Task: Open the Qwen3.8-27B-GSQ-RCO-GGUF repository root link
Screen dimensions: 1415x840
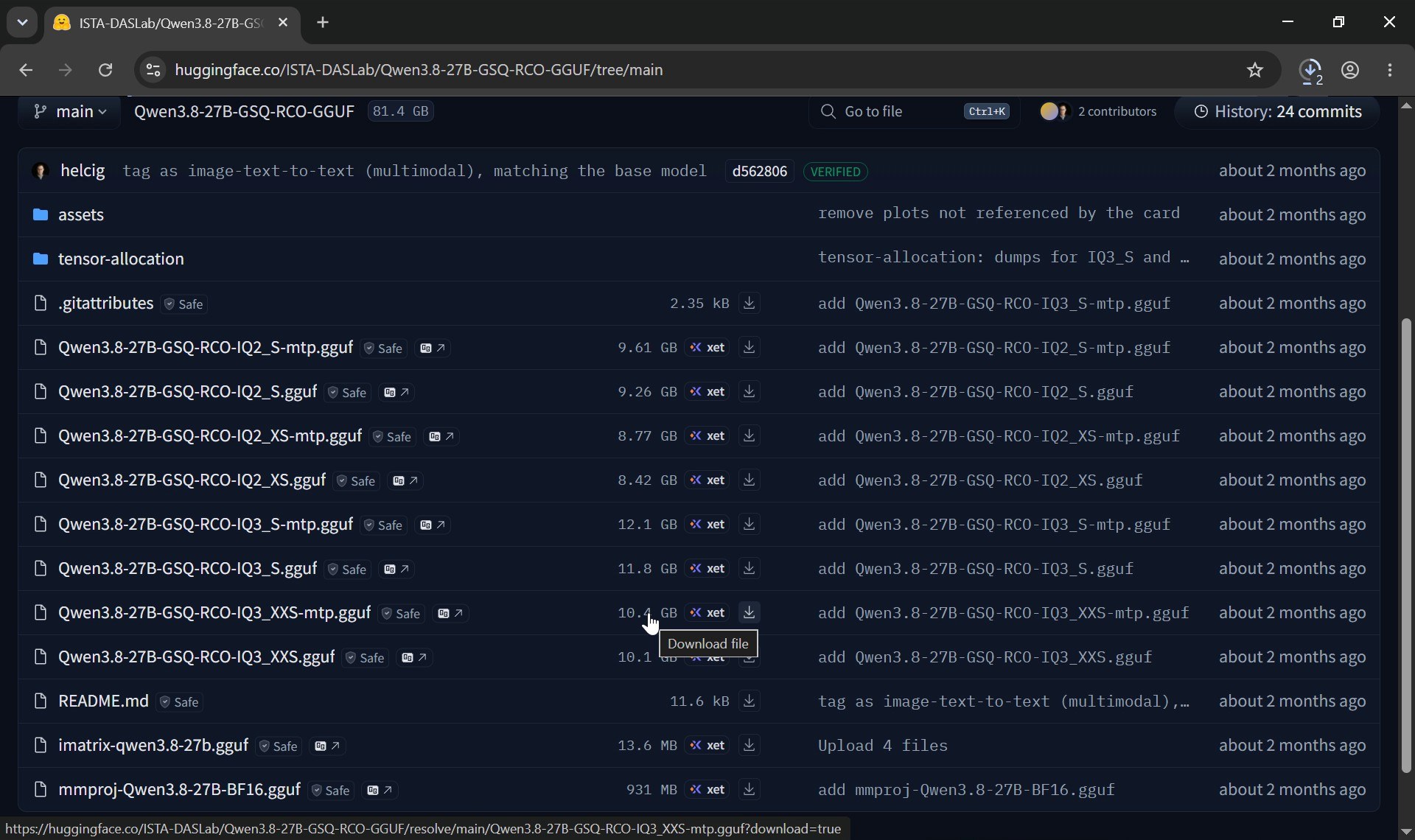Action: (x=244, y=111)
